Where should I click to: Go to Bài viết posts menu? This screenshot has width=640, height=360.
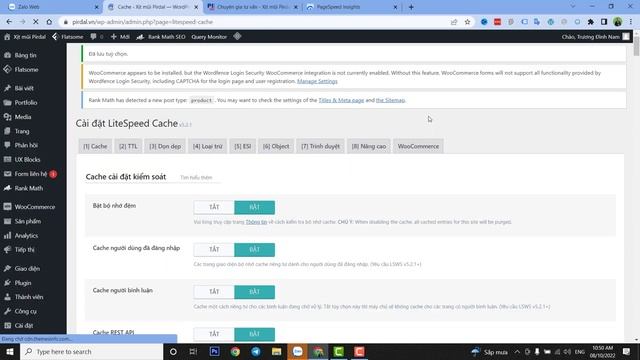point(24,88)
